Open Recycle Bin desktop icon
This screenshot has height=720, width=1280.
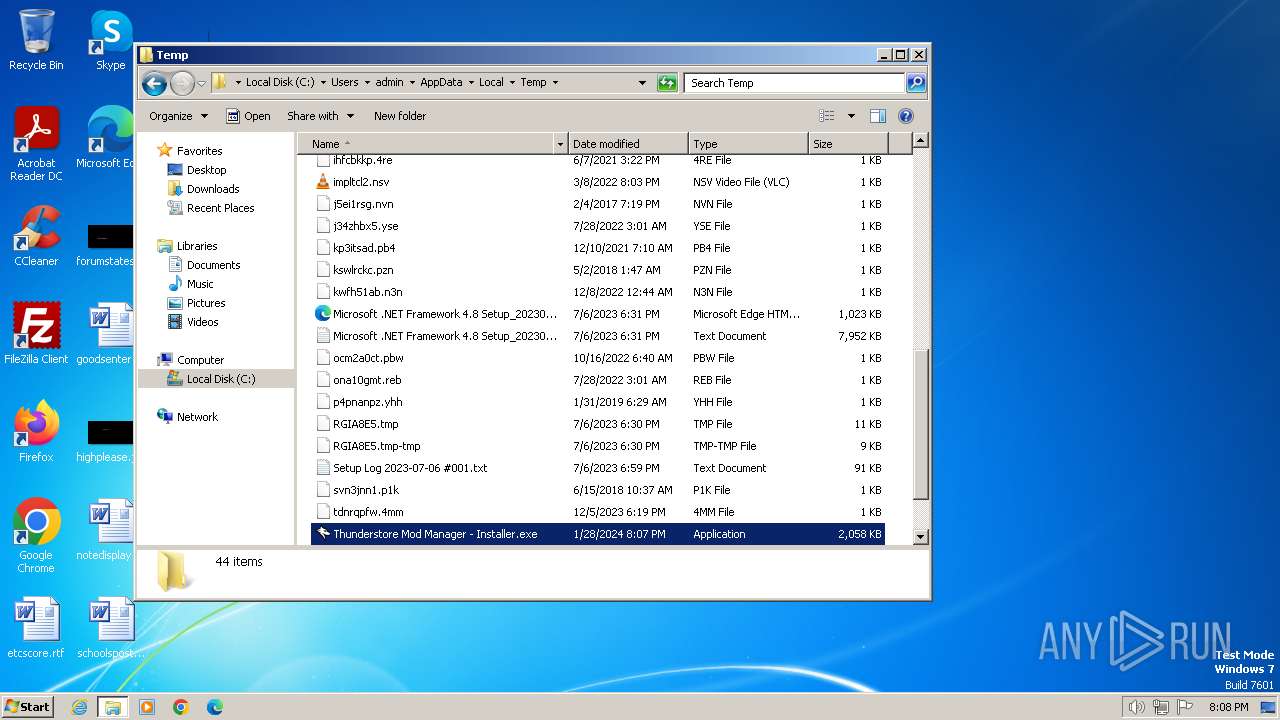tap(36, 40)
